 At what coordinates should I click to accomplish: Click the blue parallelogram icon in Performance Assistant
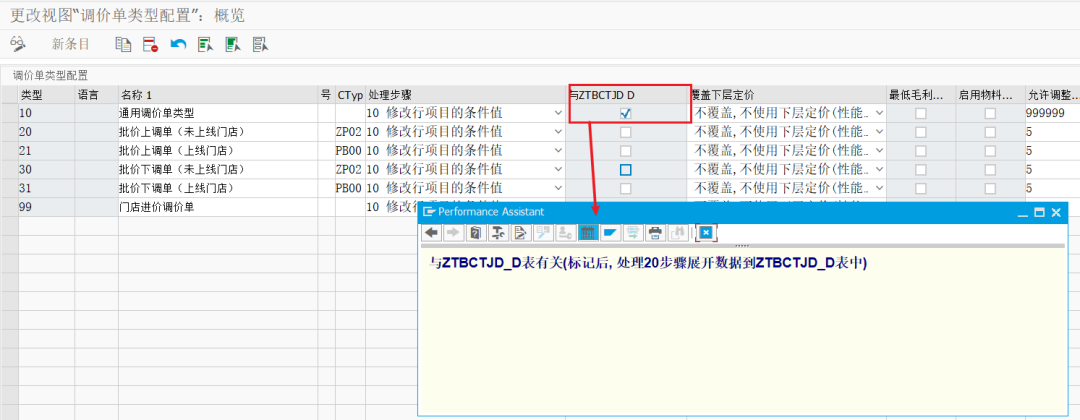(610, 233)
